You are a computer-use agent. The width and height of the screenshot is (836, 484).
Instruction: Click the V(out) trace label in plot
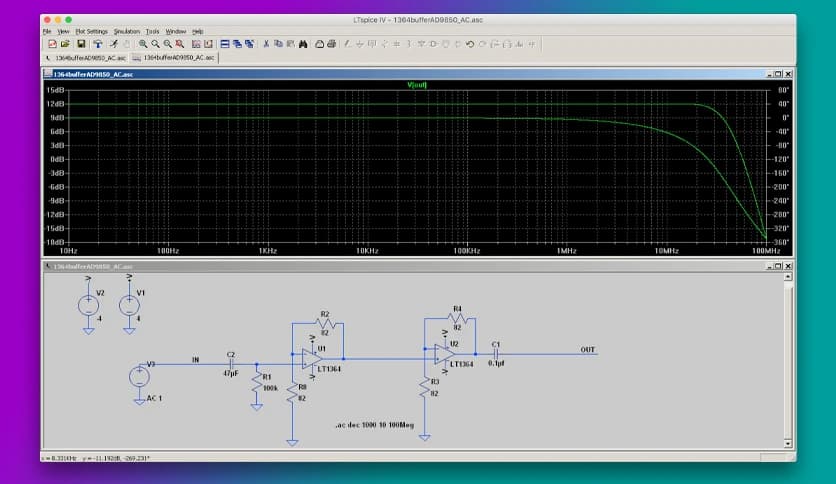[417, 85]
